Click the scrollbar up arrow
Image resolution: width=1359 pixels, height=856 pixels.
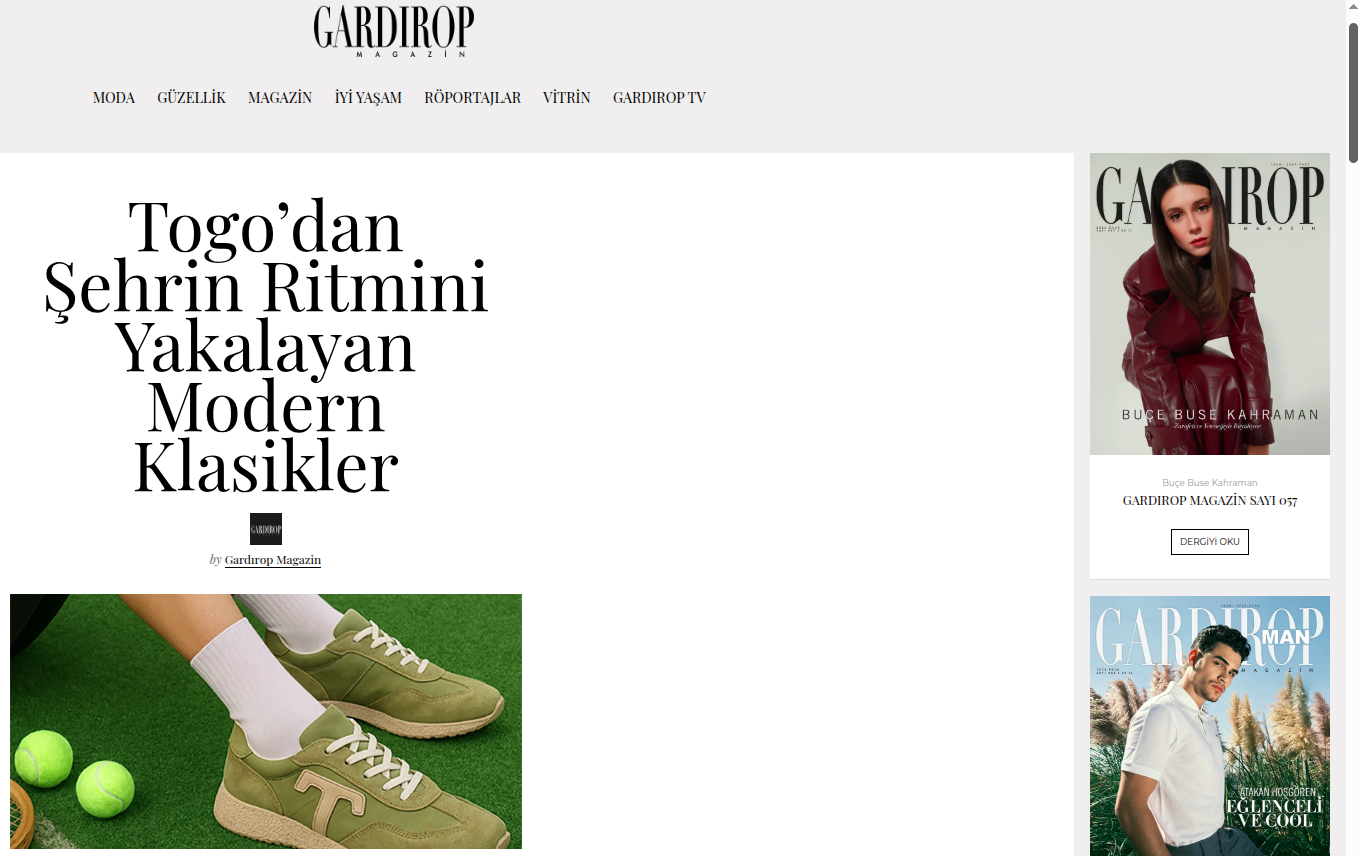click(x=1353, y=8)
